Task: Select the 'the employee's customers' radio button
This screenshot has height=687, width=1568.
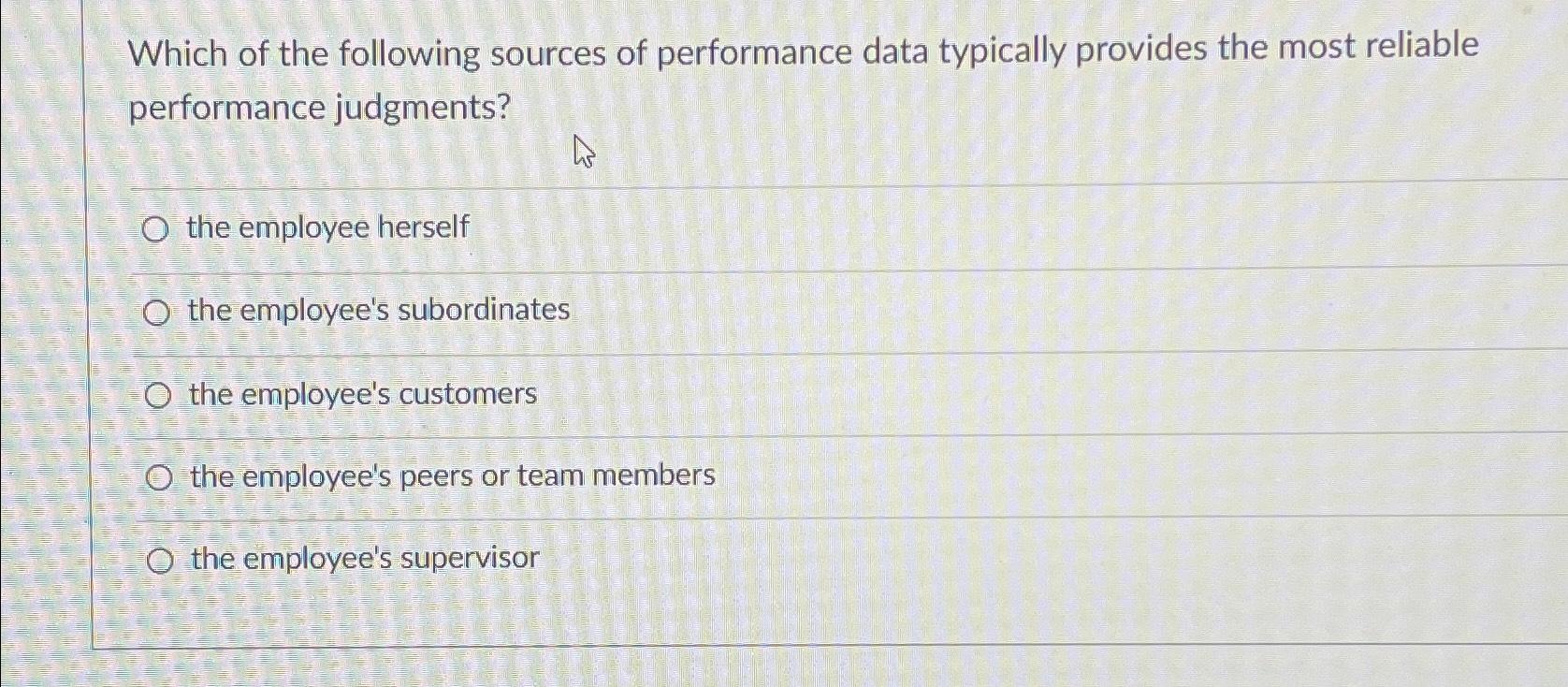Action: 159,395
